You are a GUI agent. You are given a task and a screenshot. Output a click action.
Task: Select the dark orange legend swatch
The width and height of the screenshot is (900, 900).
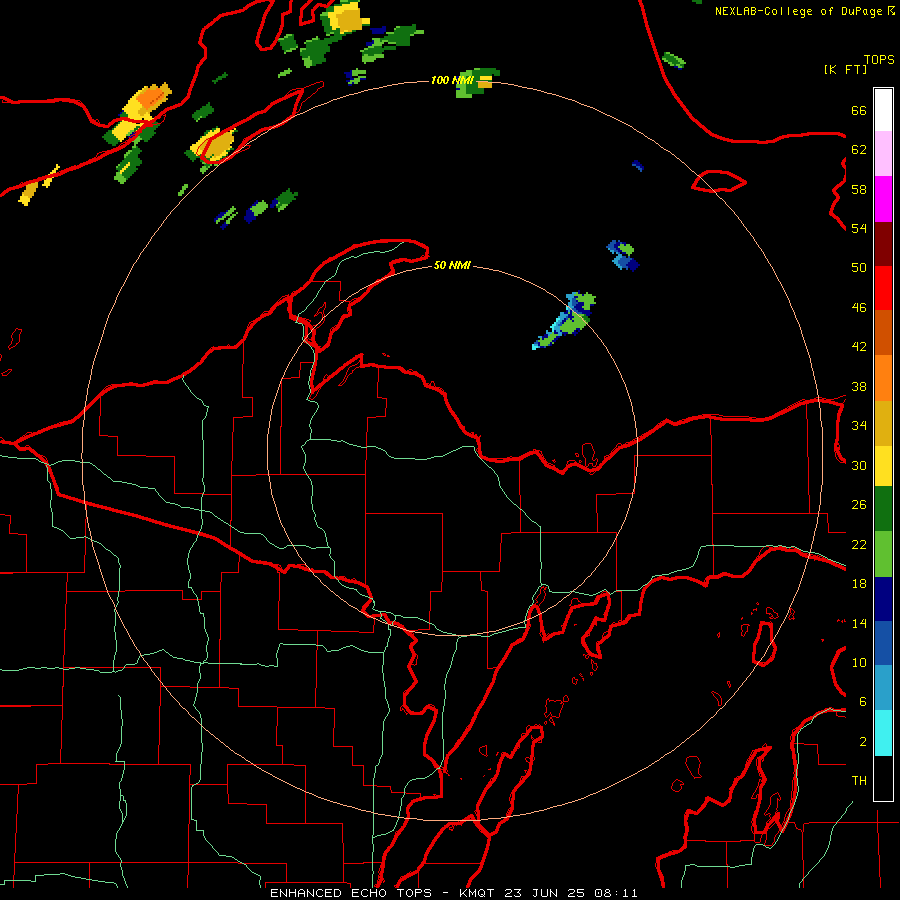pos(883,332)
